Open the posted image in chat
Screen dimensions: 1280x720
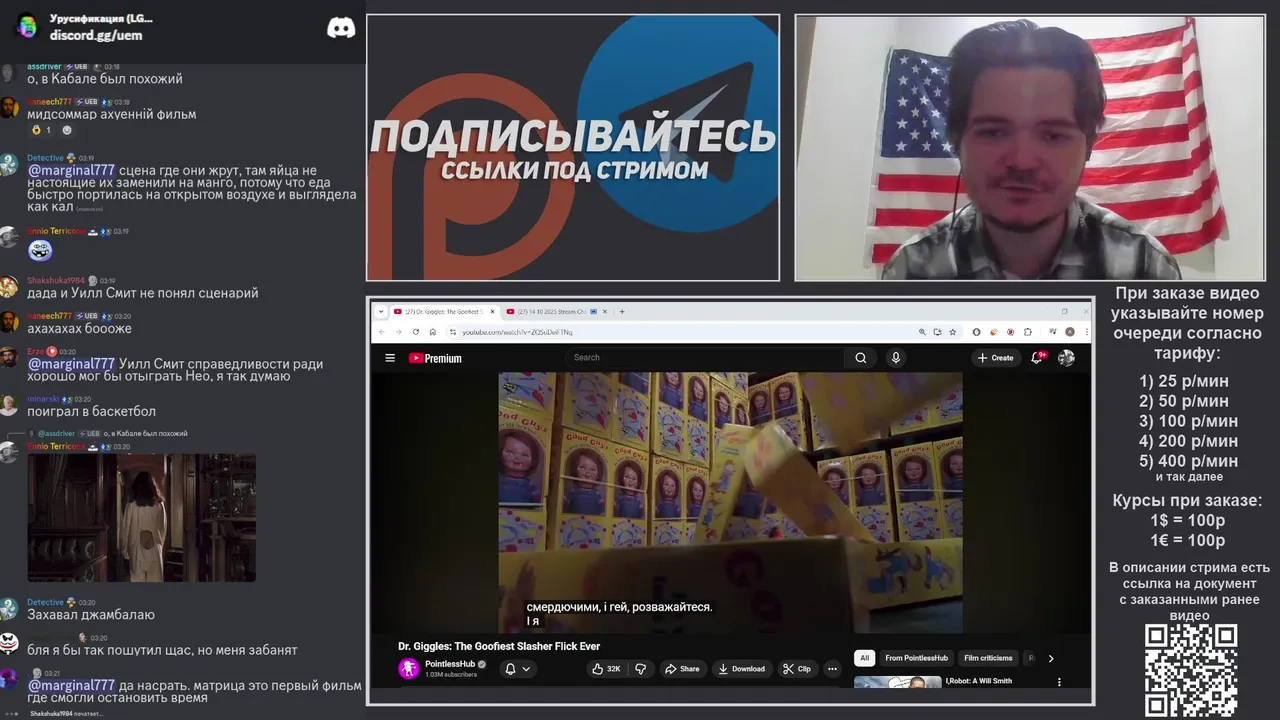(x=141, y=518)
